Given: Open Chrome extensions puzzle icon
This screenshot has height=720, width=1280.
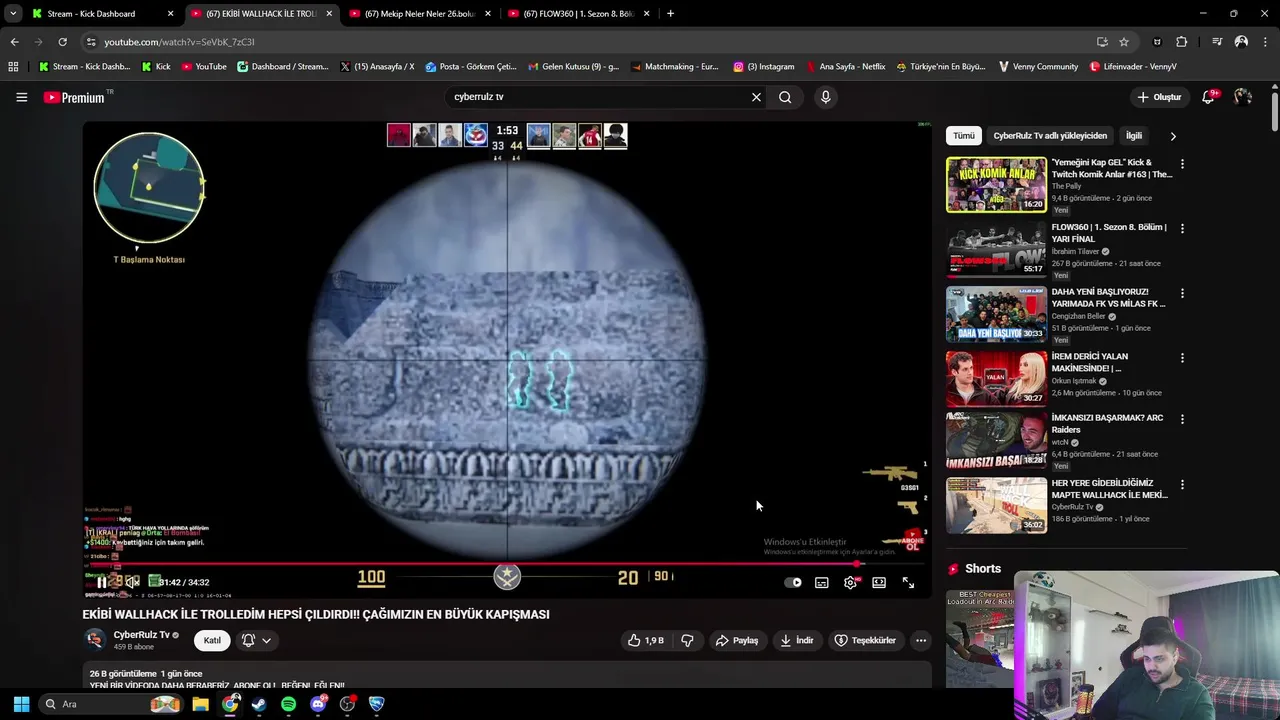Looking at the screenshot, I should coord(1182,42).
